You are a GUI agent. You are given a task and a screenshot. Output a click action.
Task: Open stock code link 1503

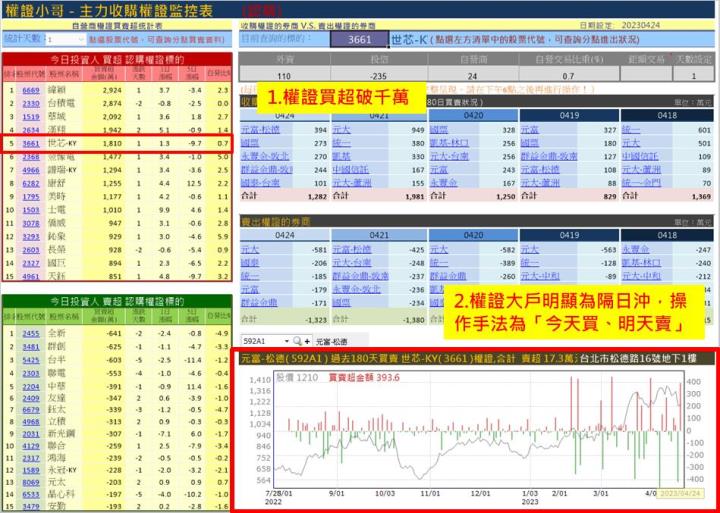point(31,210)
